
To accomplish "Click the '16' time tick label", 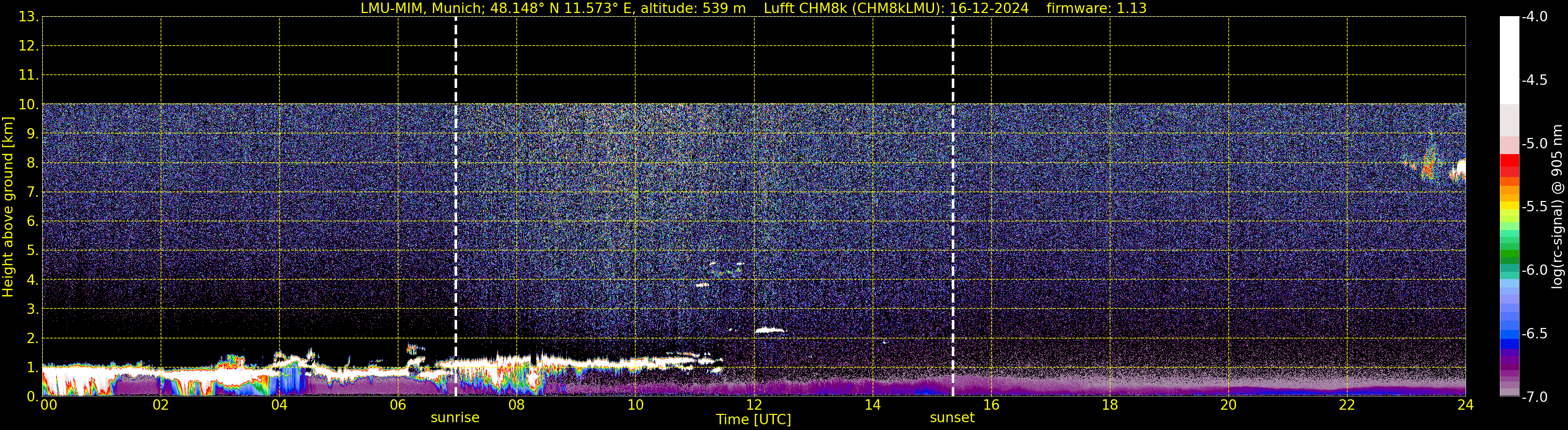I will pyautogui.click(x=992, y=405).
